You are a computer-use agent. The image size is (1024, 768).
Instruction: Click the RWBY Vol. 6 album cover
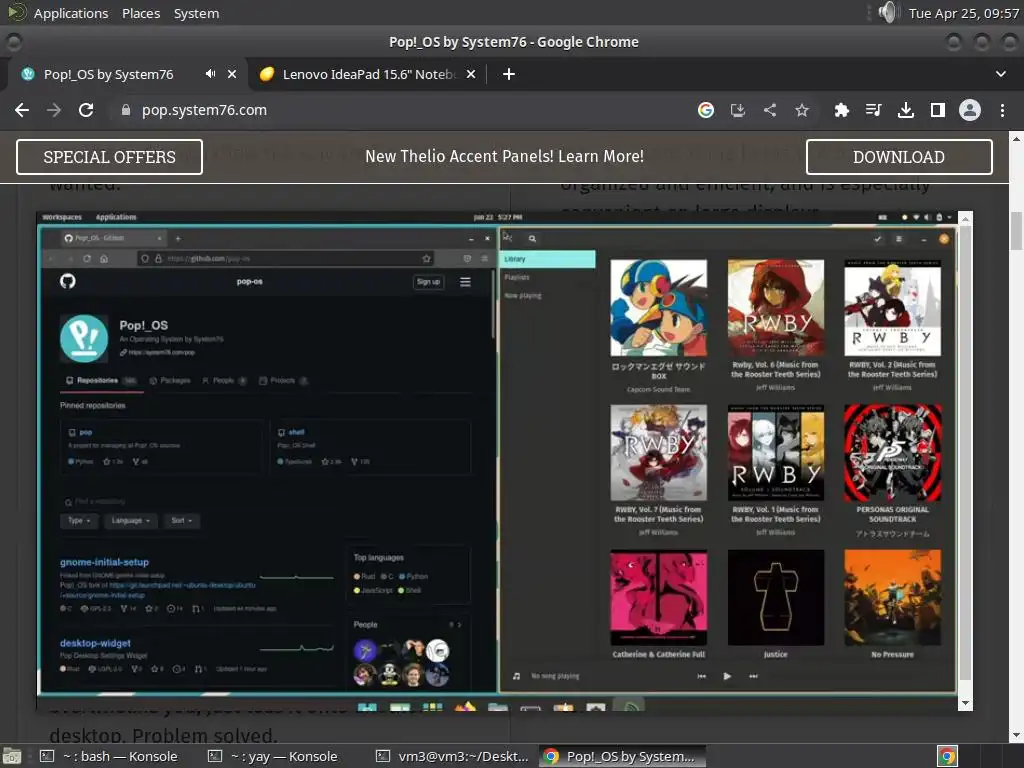tap(775, 308)
